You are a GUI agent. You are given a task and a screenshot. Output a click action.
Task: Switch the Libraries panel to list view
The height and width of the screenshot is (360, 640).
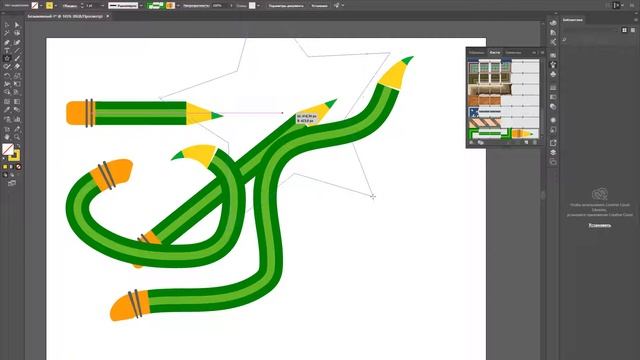click(633, 30)
